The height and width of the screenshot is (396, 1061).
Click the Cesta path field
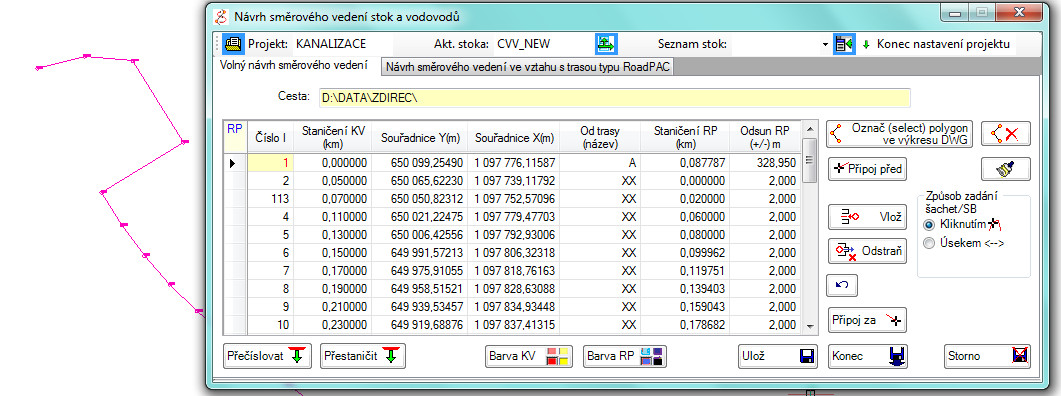tap(614, 97)
